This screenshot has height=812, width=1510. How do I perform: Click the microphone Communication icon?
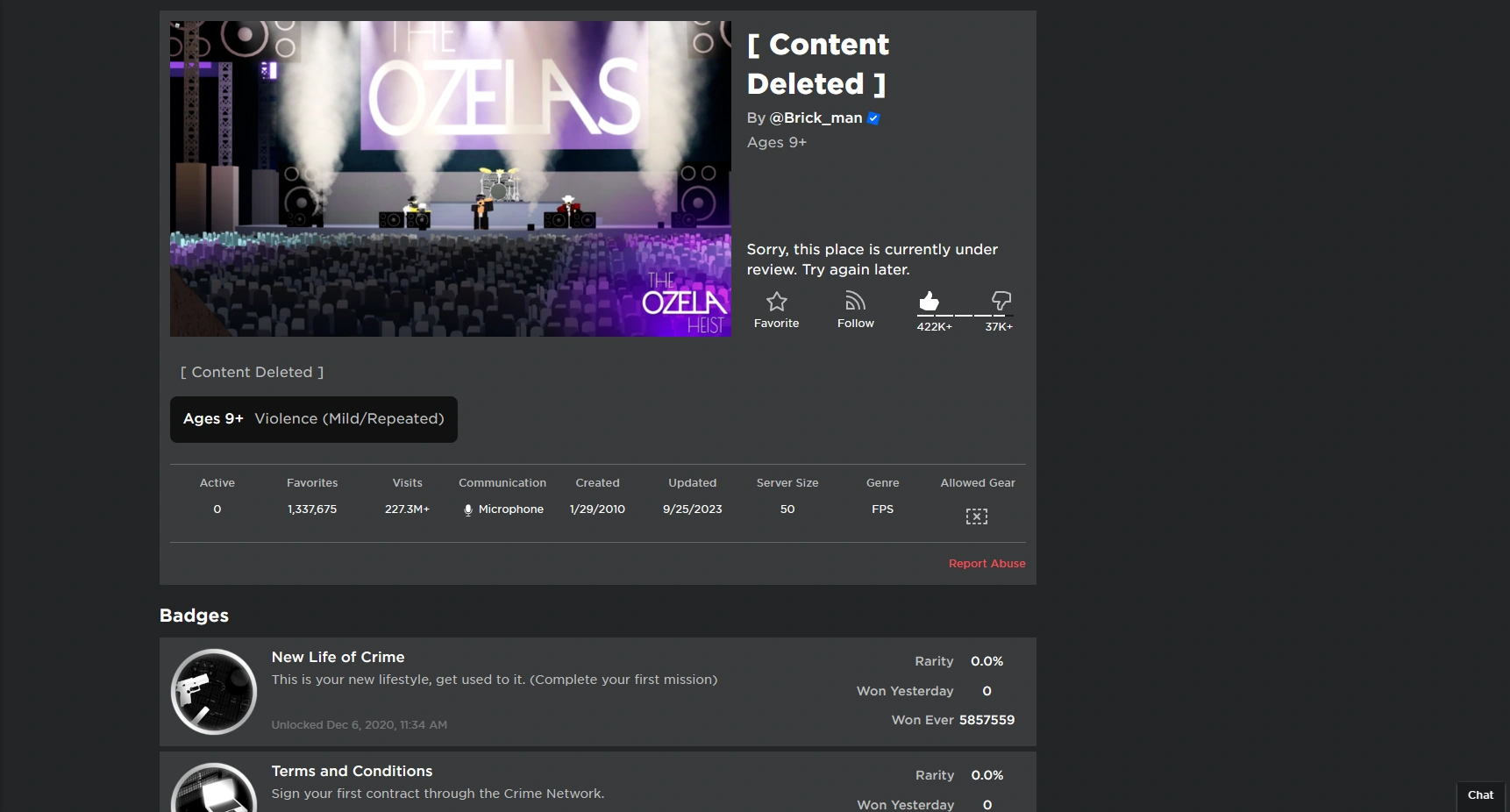point(469,509)
